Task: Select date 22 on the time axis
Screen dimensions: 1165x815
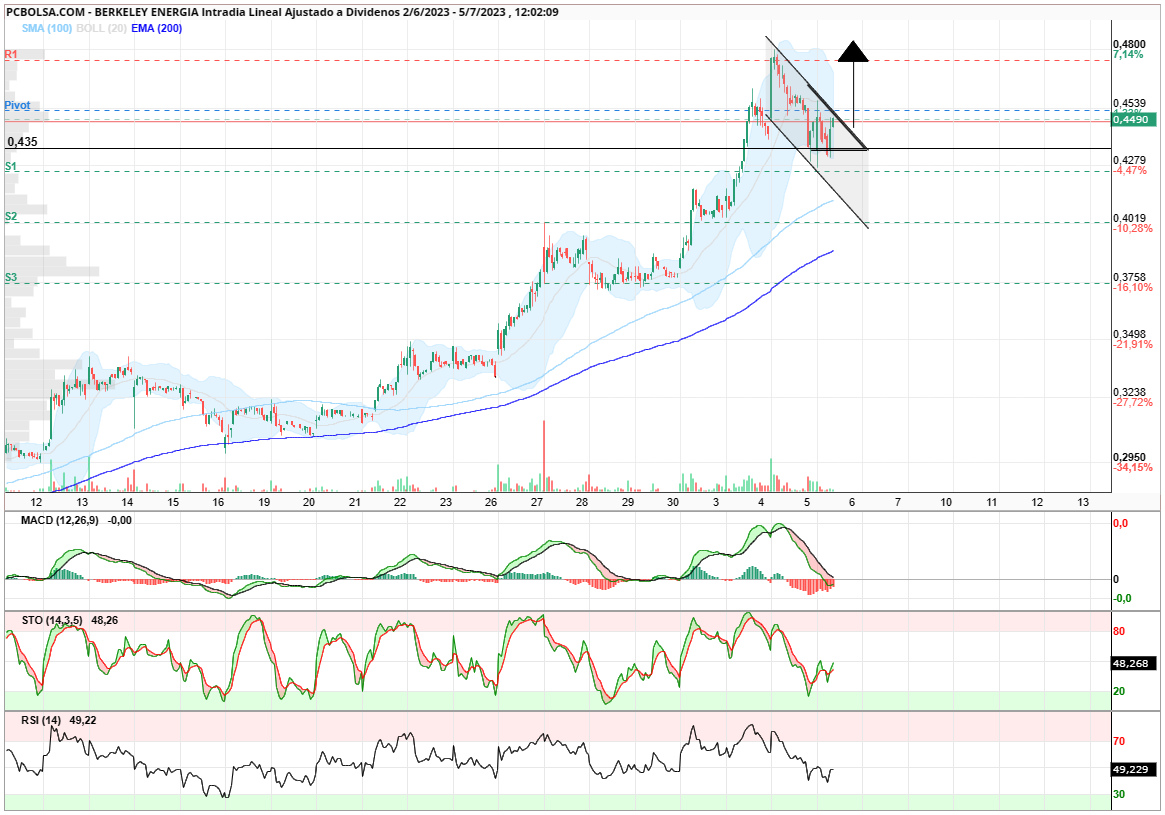Action: pos(400,502)
